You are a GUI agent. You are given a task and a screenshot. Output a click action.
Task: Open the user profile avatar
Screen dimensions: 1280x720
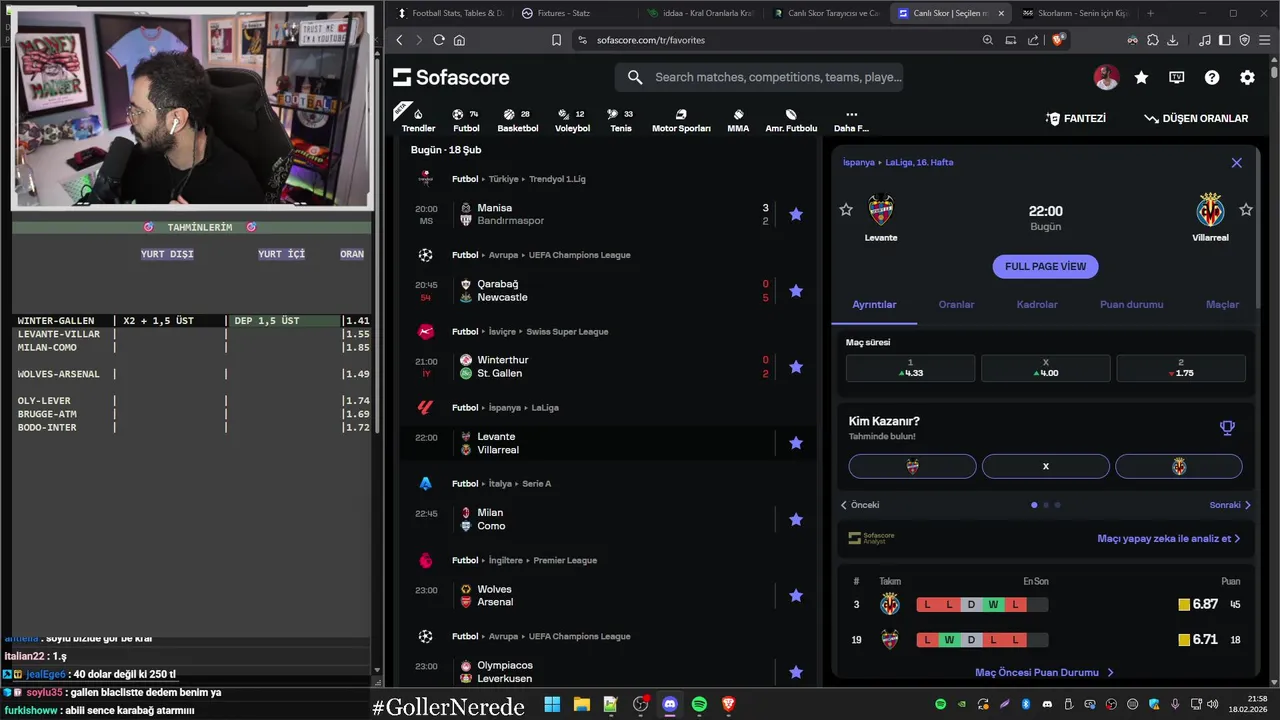(1106, 77)
